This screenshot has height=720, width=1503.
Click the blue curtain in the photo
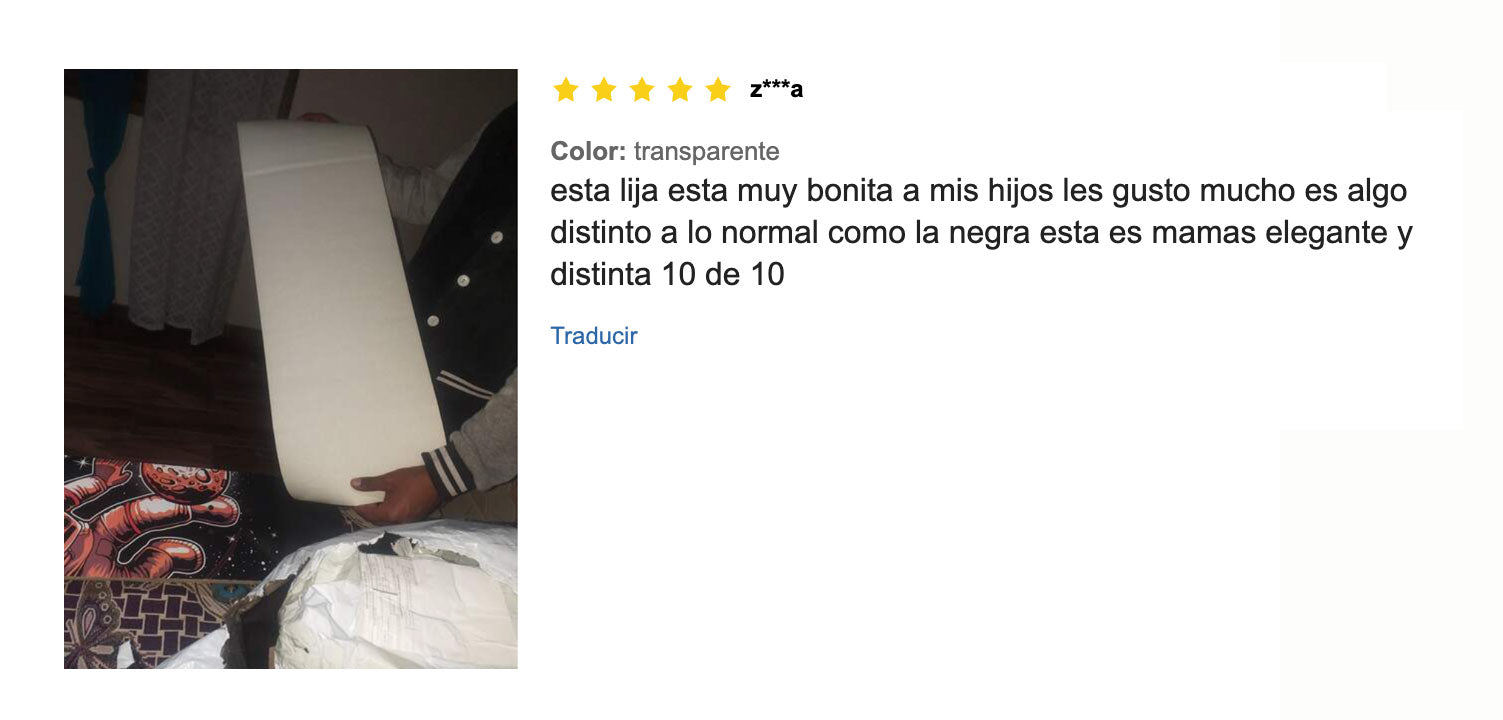point(99,190)
